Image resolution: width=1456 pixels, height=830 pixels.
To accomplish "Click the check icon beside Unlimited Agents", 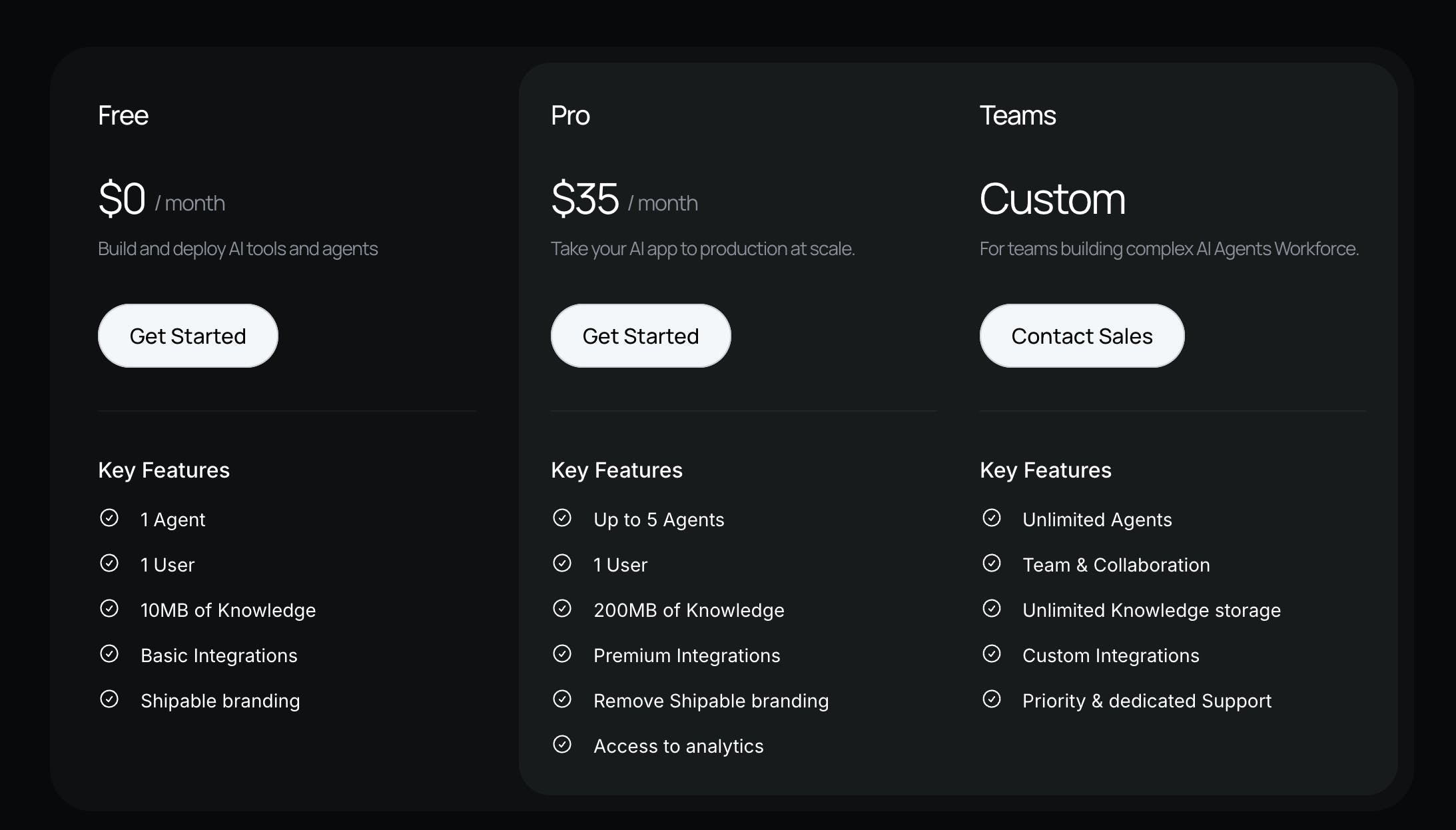I will tap(992, 518).
